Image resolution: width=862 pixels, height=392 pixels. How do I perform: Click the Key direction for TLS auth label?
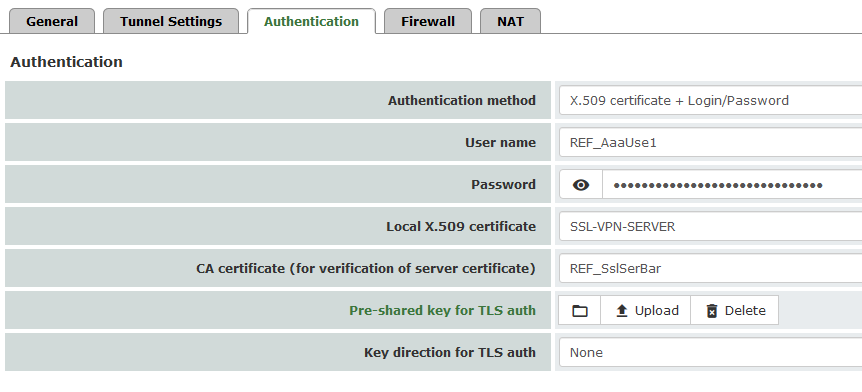click(450, 352)
